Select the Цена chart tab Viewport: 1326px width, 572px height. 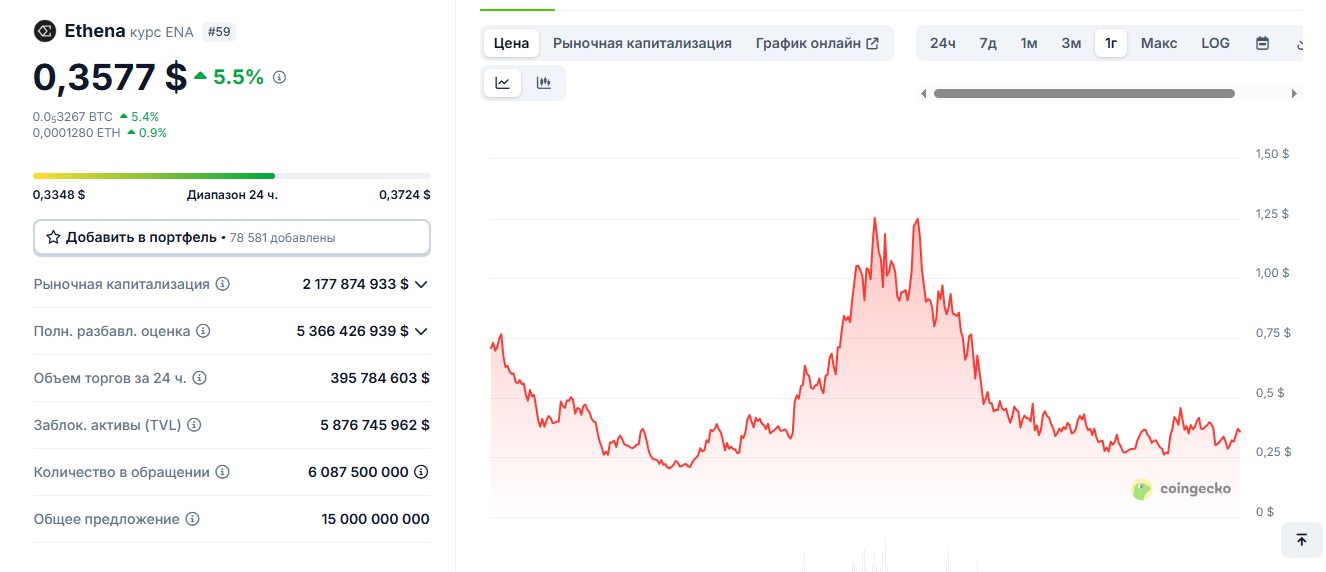pyautogui.click(x=511, y=43)
